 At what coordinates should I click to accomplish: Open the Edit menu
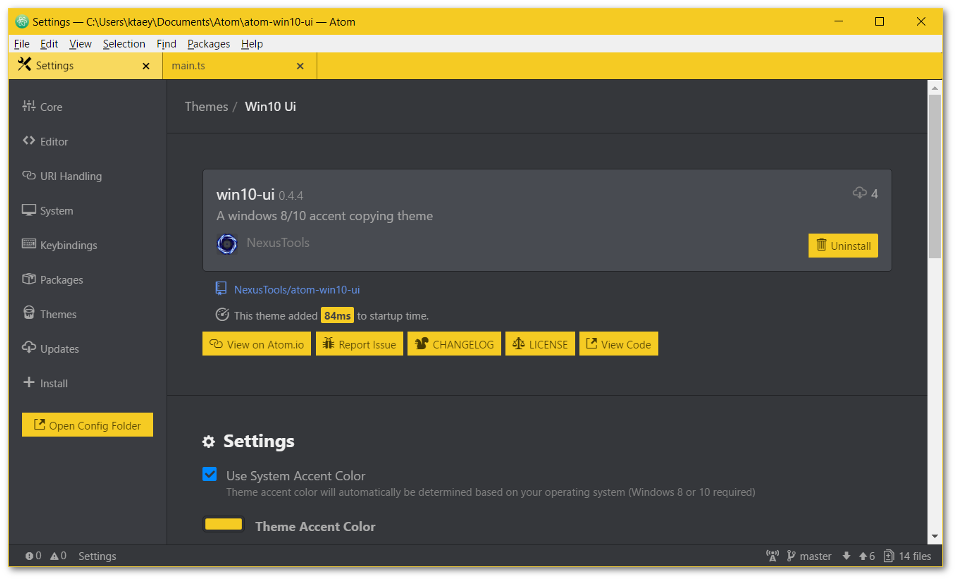tap(49, 44)
